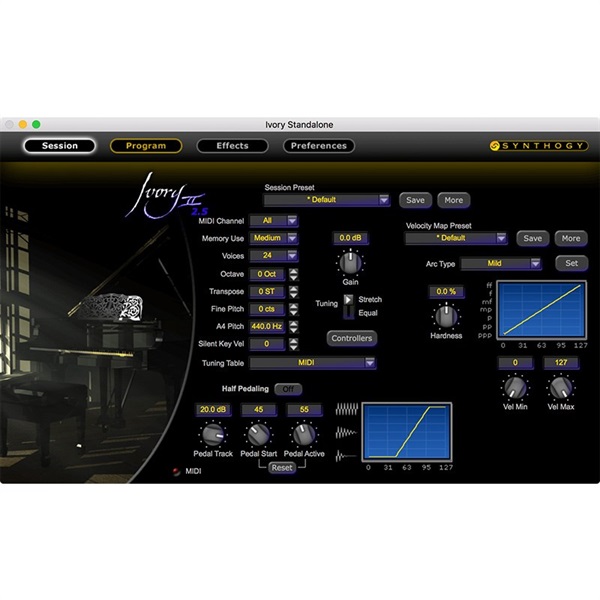Open the Velocity Map Preset dropdown

coord(456,238)
